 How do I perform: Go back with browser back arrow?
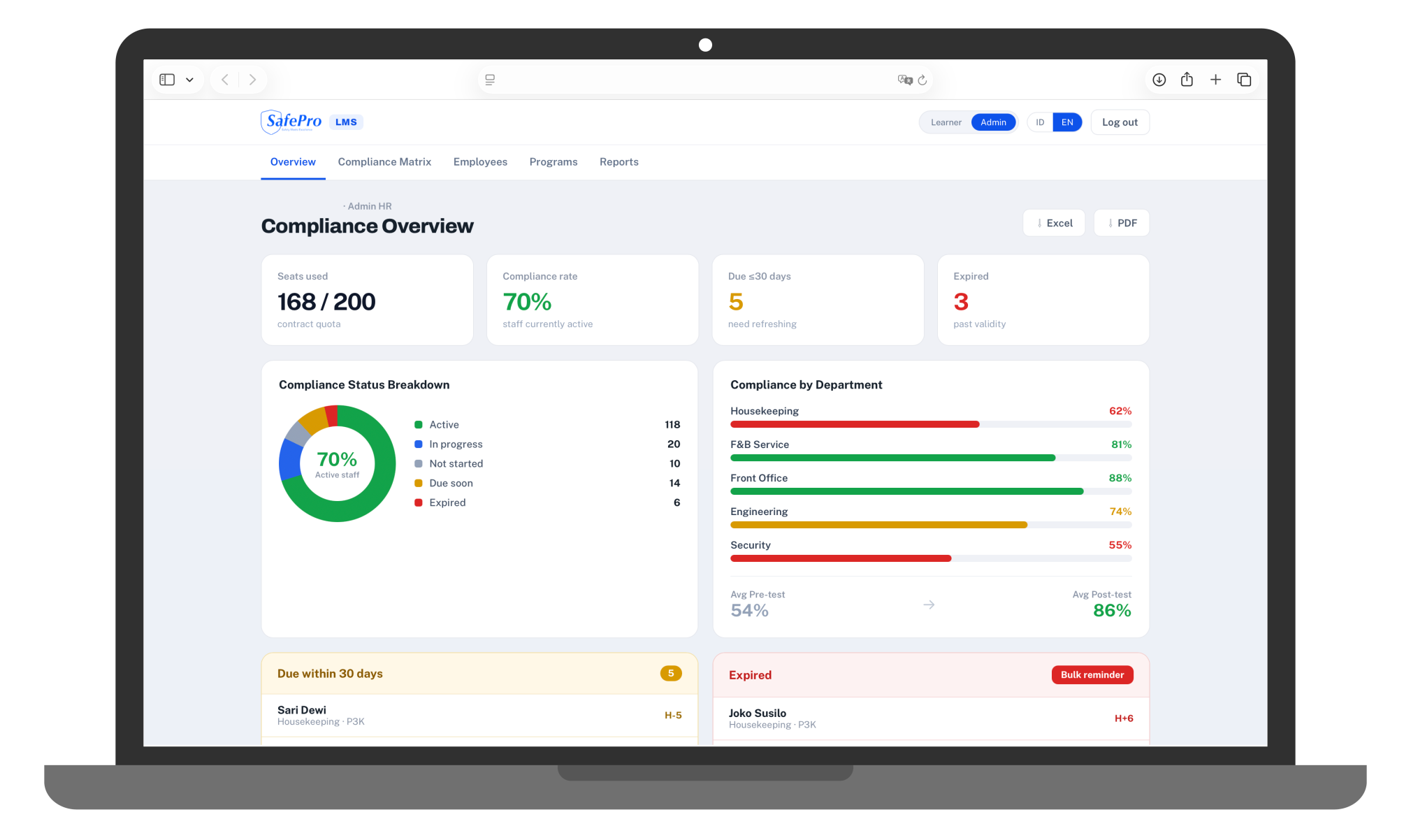point(225,80)
